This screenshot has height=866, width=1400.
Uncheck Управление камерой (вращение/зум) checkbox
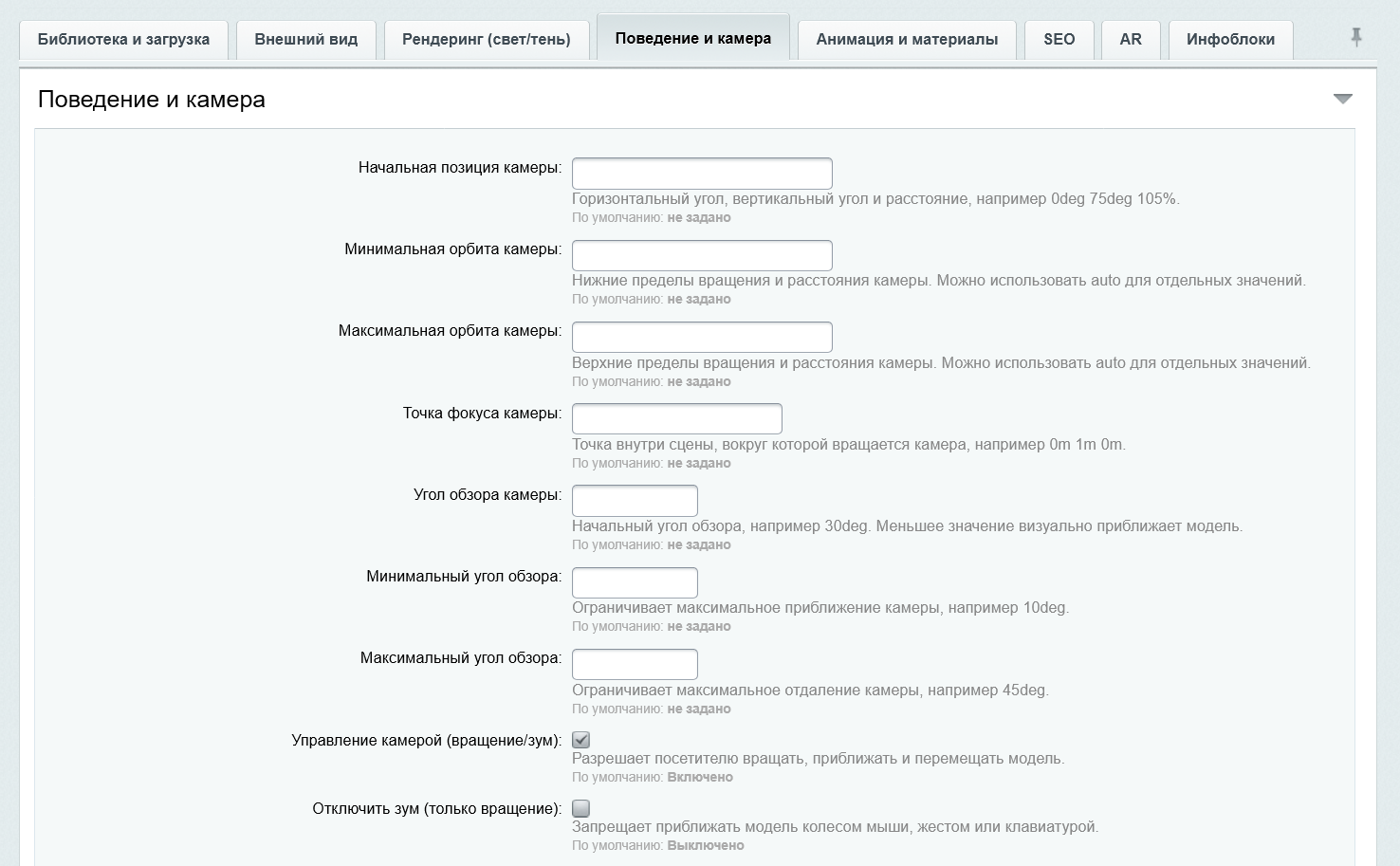pos(581,740)
